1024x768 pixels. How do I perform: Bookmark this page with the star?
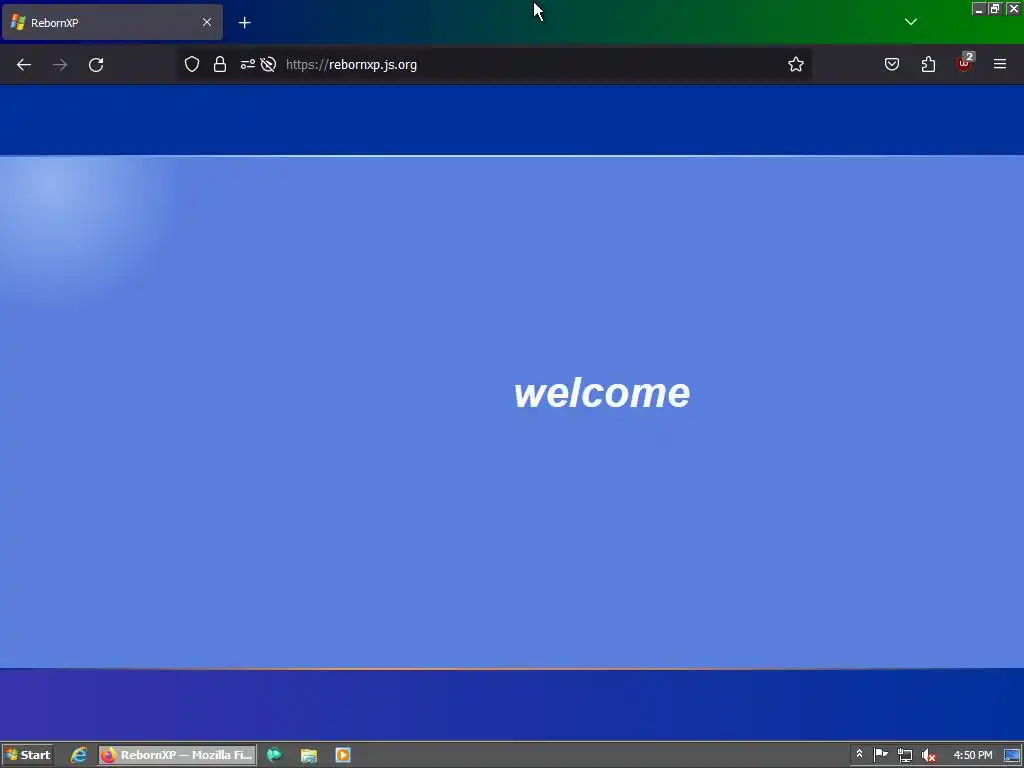coord(795,65)
